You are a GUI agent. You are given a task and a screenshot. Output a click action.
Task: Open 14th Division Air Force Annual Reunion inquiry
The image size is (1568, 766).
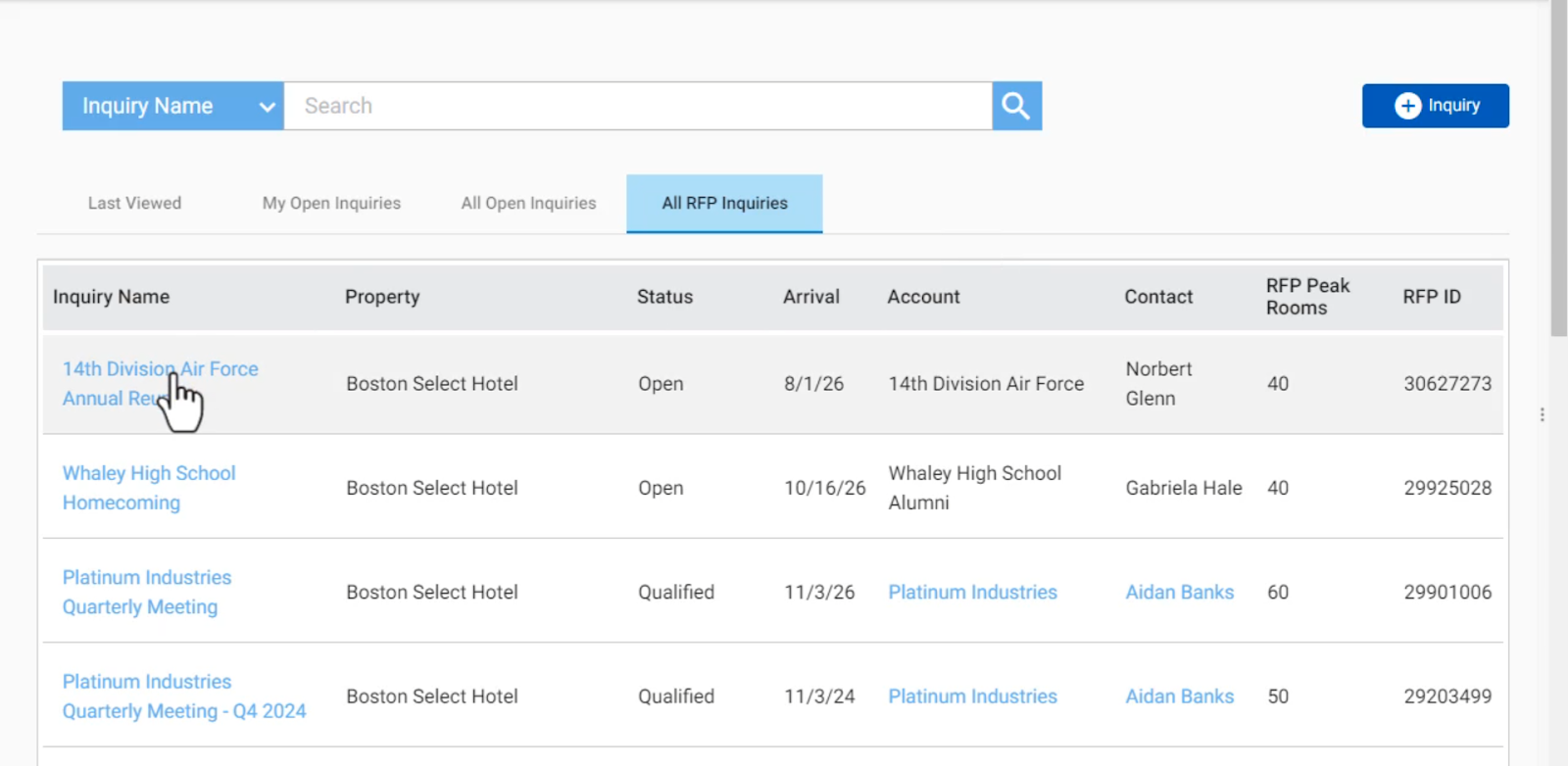coord(161,384)
